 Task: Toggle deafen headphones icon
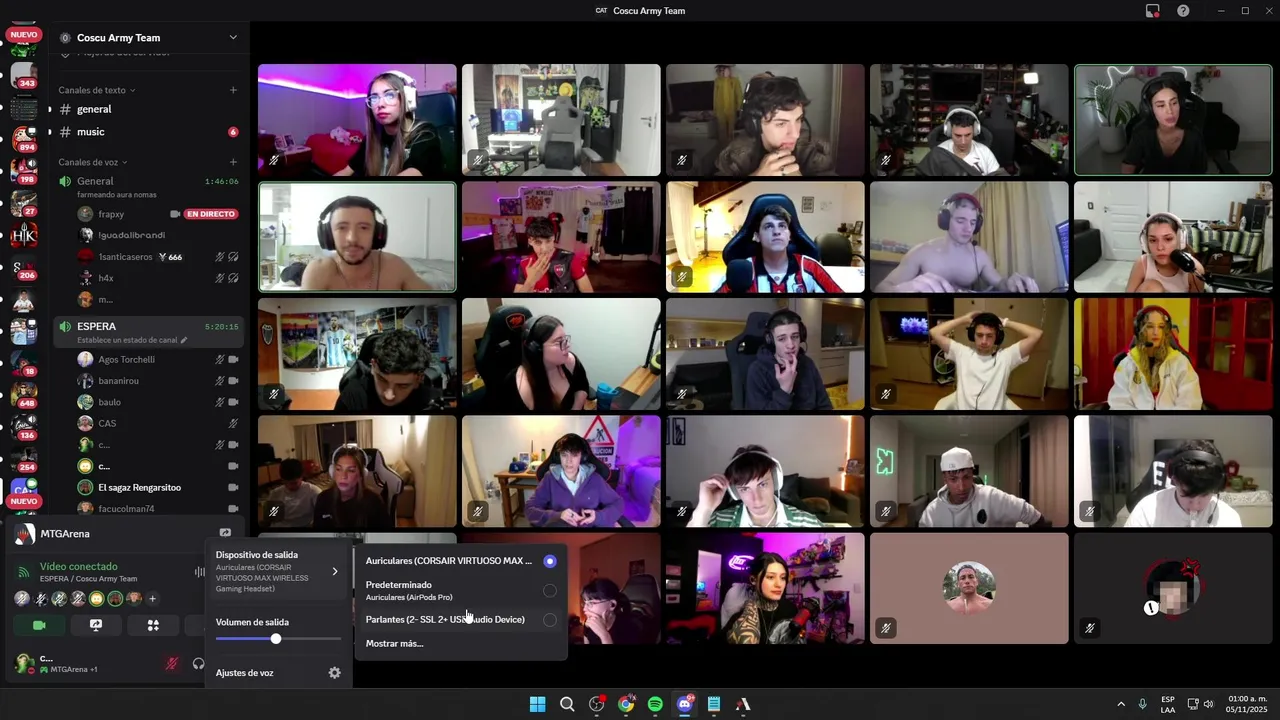coord(198,663)
